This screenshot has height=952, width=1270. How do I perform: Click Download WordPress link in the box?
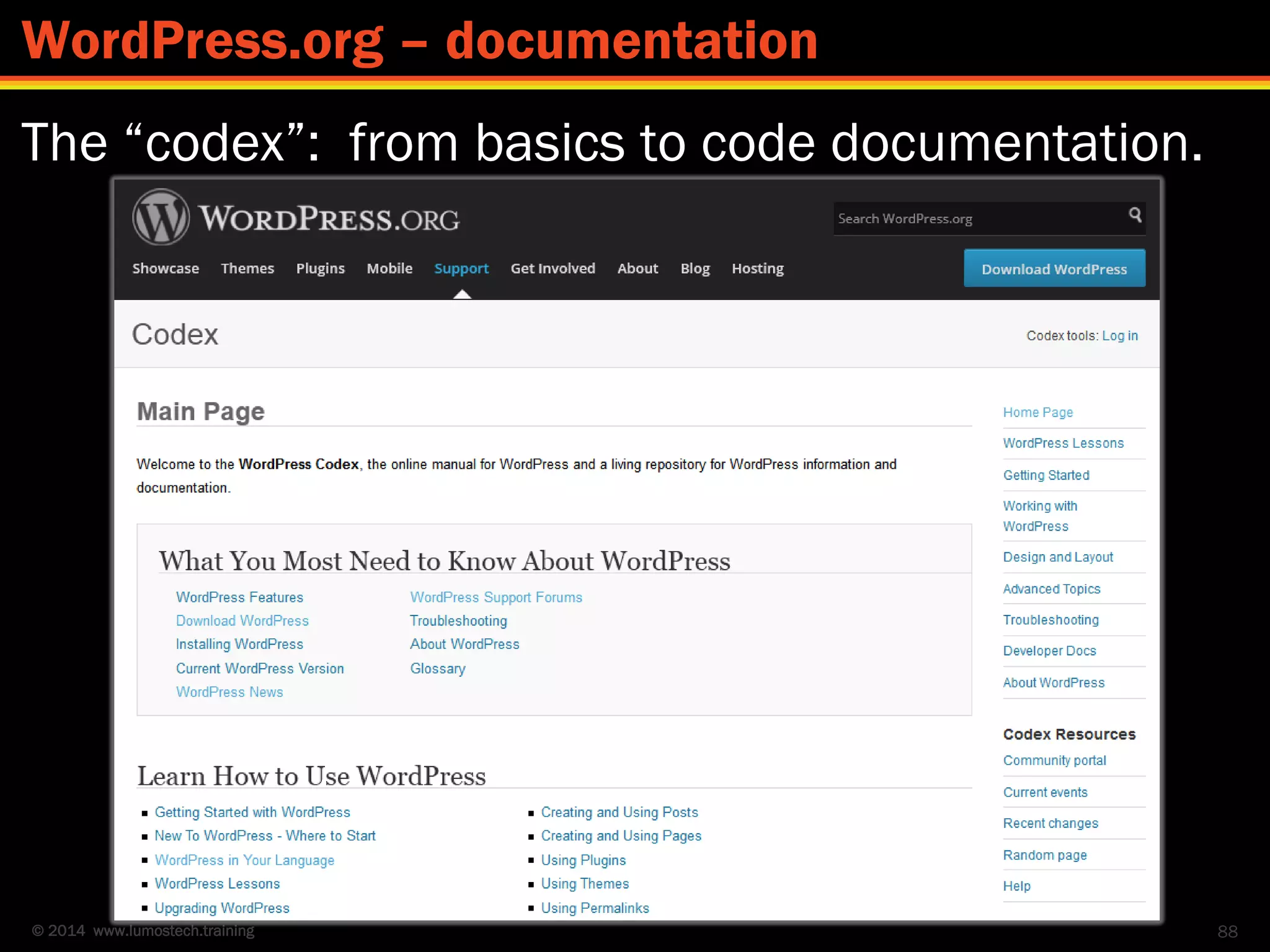[242, 620]
